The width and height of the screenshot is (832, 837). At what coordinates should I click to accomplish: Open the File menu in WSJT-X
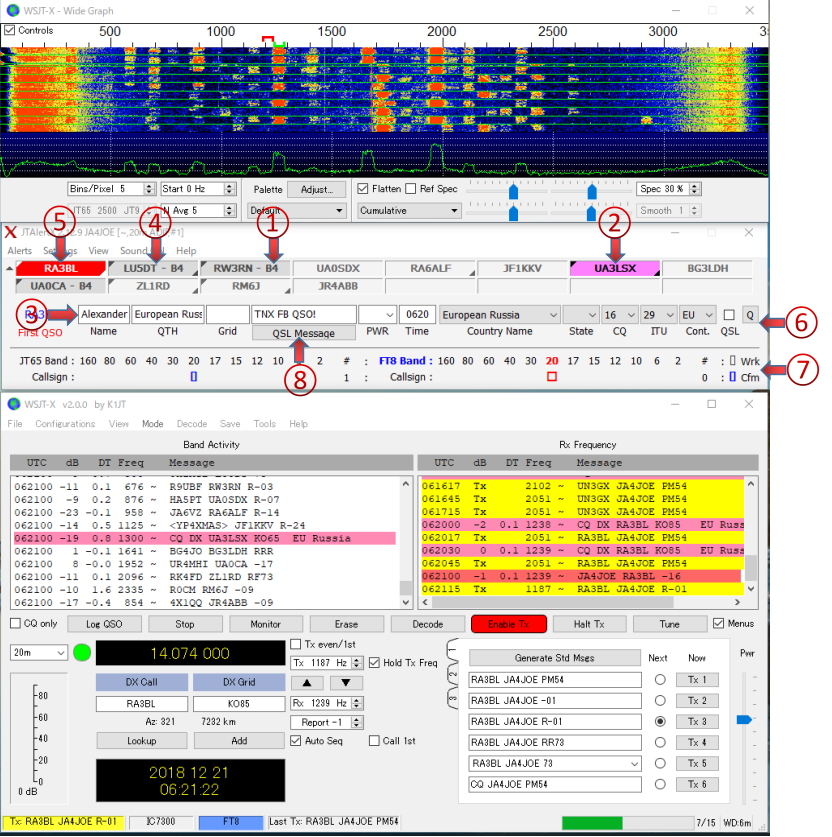pos(15,424)
